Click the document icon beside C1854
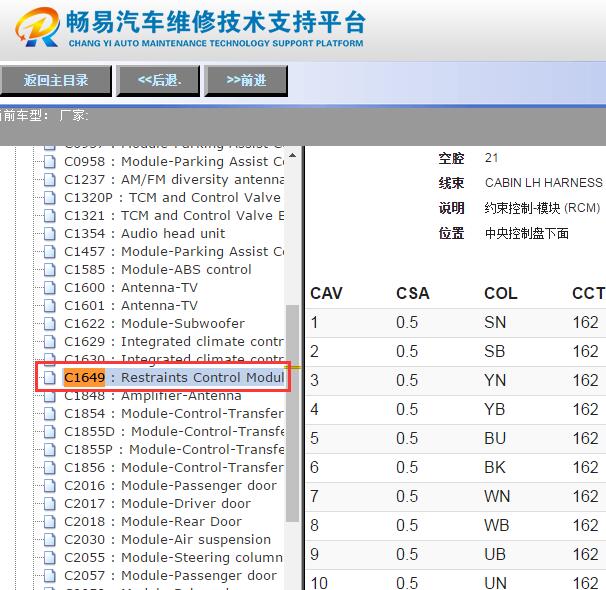606x590 pixels. pos(49,414)
